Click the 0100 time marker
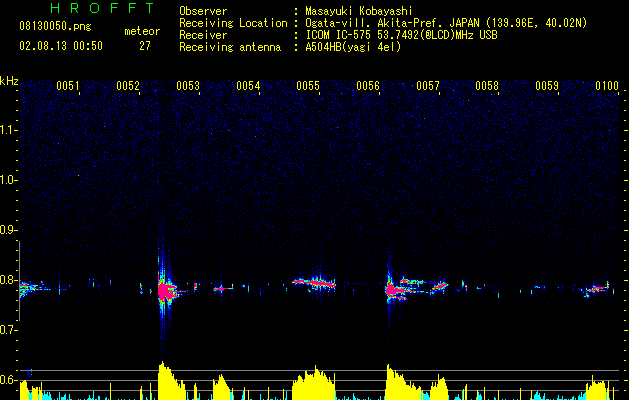The width and height of the screenshot is (629, 400). [x=607, y=86]
